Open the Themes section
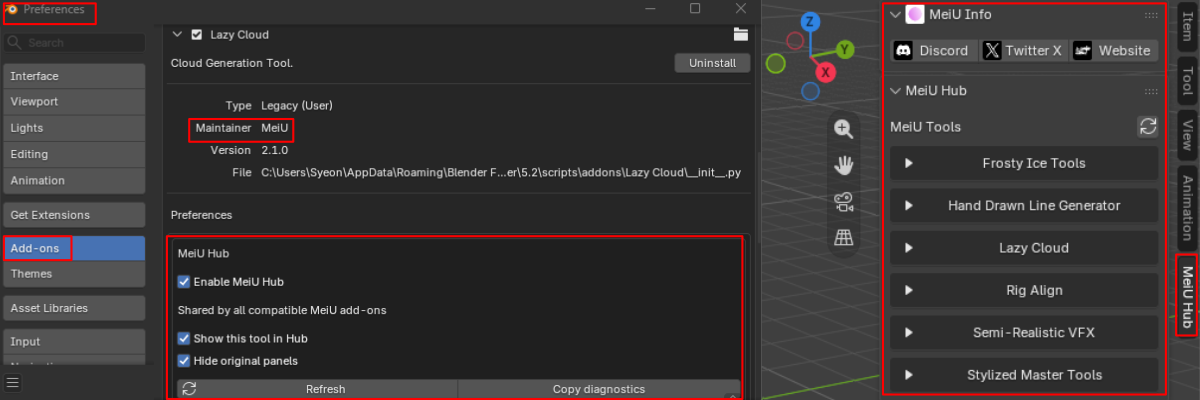 pyautogui.click(x=77, y=274)
